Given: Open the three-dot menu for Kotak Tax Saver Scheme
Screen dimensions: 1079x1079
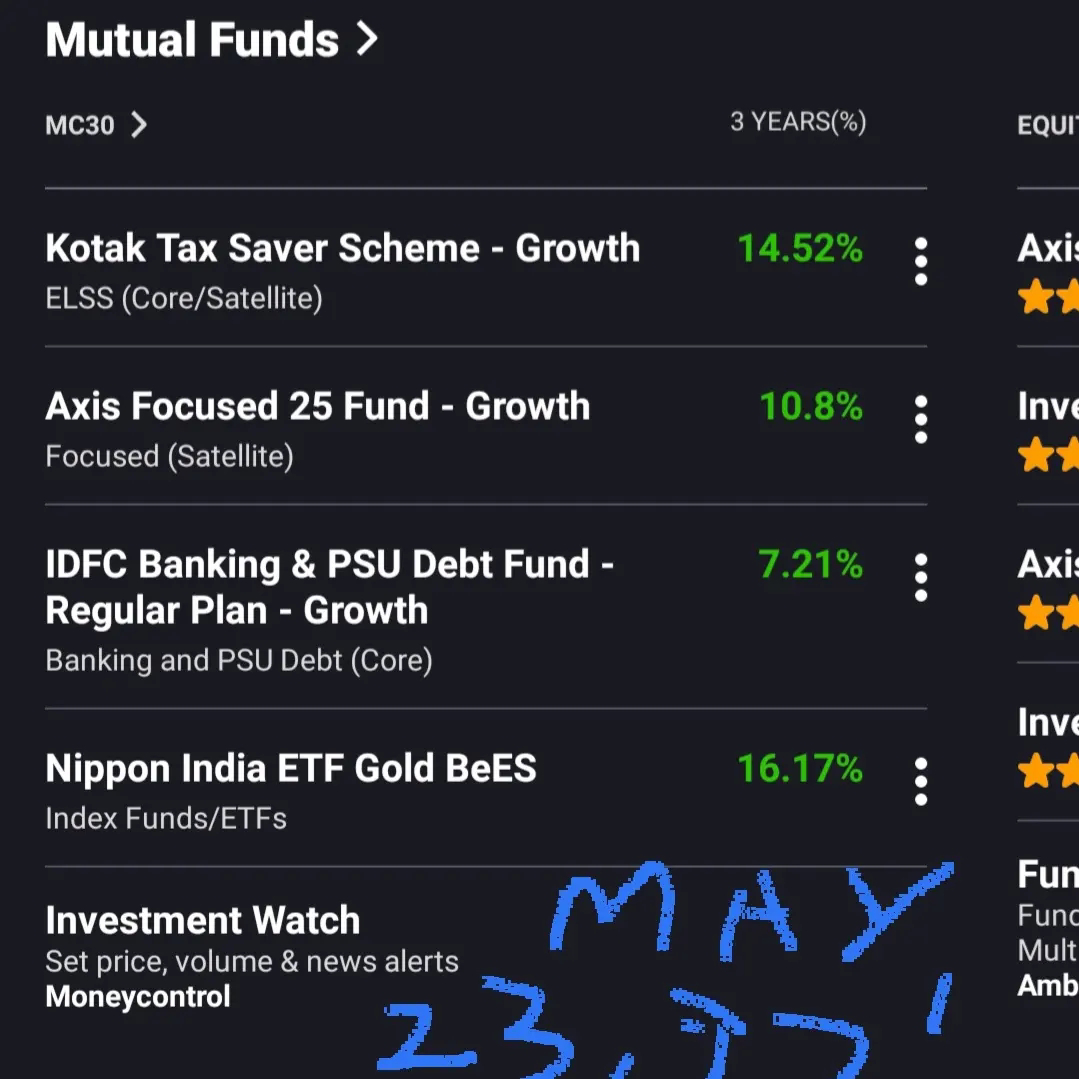Looking at the screenshot, I should pos(921,261).
